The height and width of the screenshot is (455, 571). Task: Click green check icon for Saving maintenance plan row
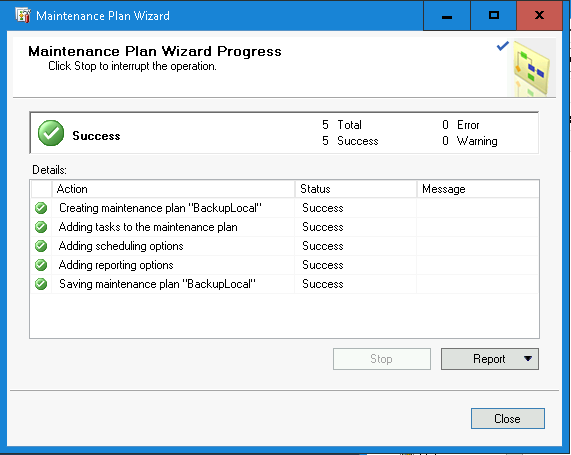click(x=41, y=284)
